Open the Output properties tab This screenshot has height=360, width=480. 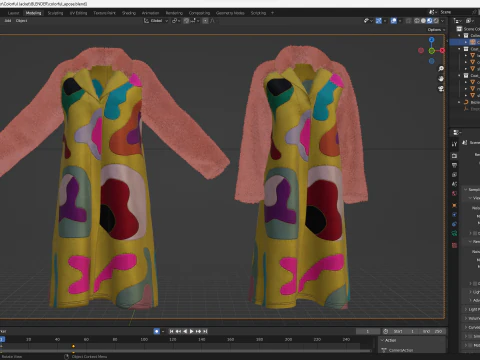[x=454, y=165]
